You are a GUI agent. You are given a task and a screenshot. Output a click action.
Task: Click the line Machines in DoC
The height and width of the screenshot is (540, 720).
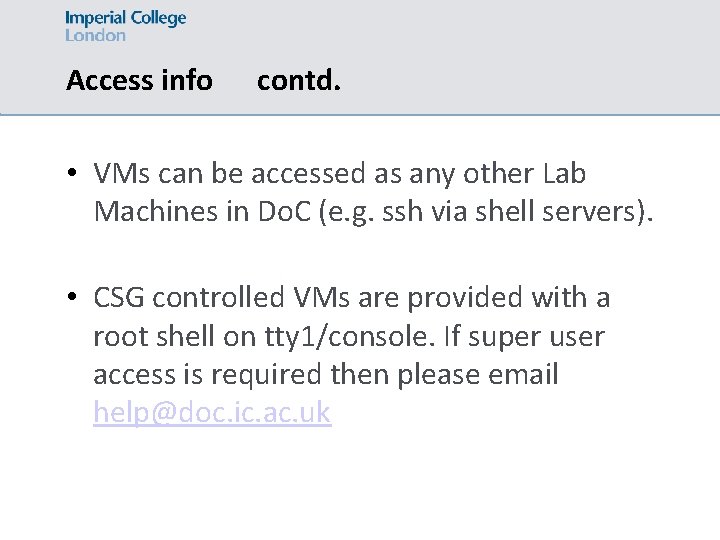[x=373, y=213]
